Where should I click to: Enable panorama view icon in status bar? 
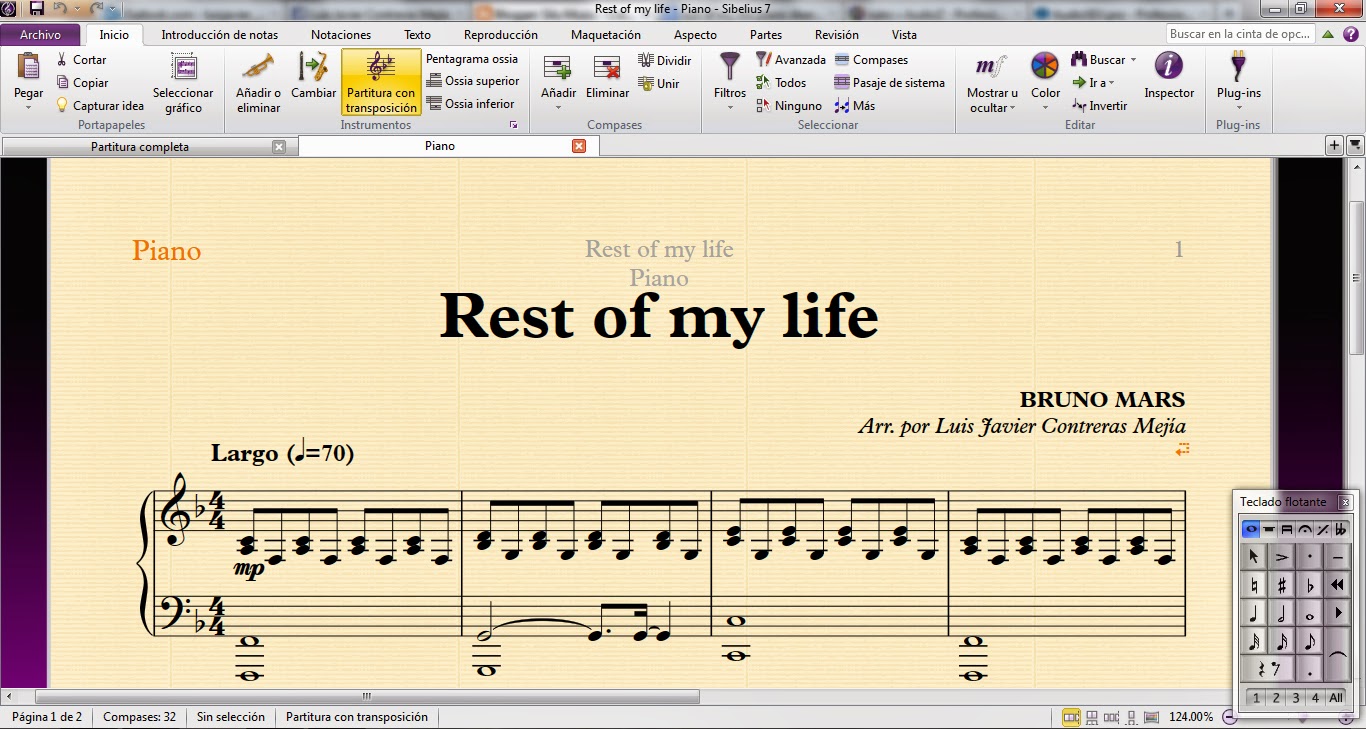click(1151, 717)
